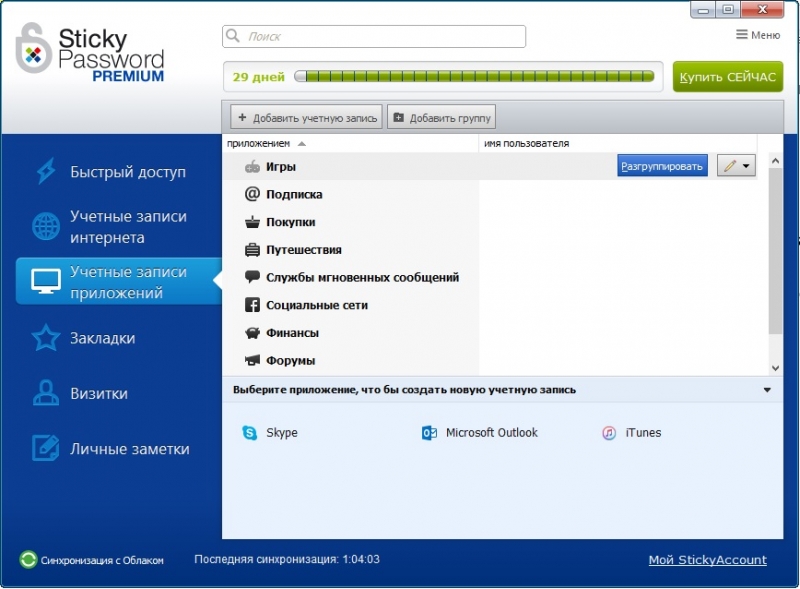Viewport: 800px width, 589px height.
Task: Open the Мой StickyAccount link
Action: pyautogui.click(x=708, y=560)
